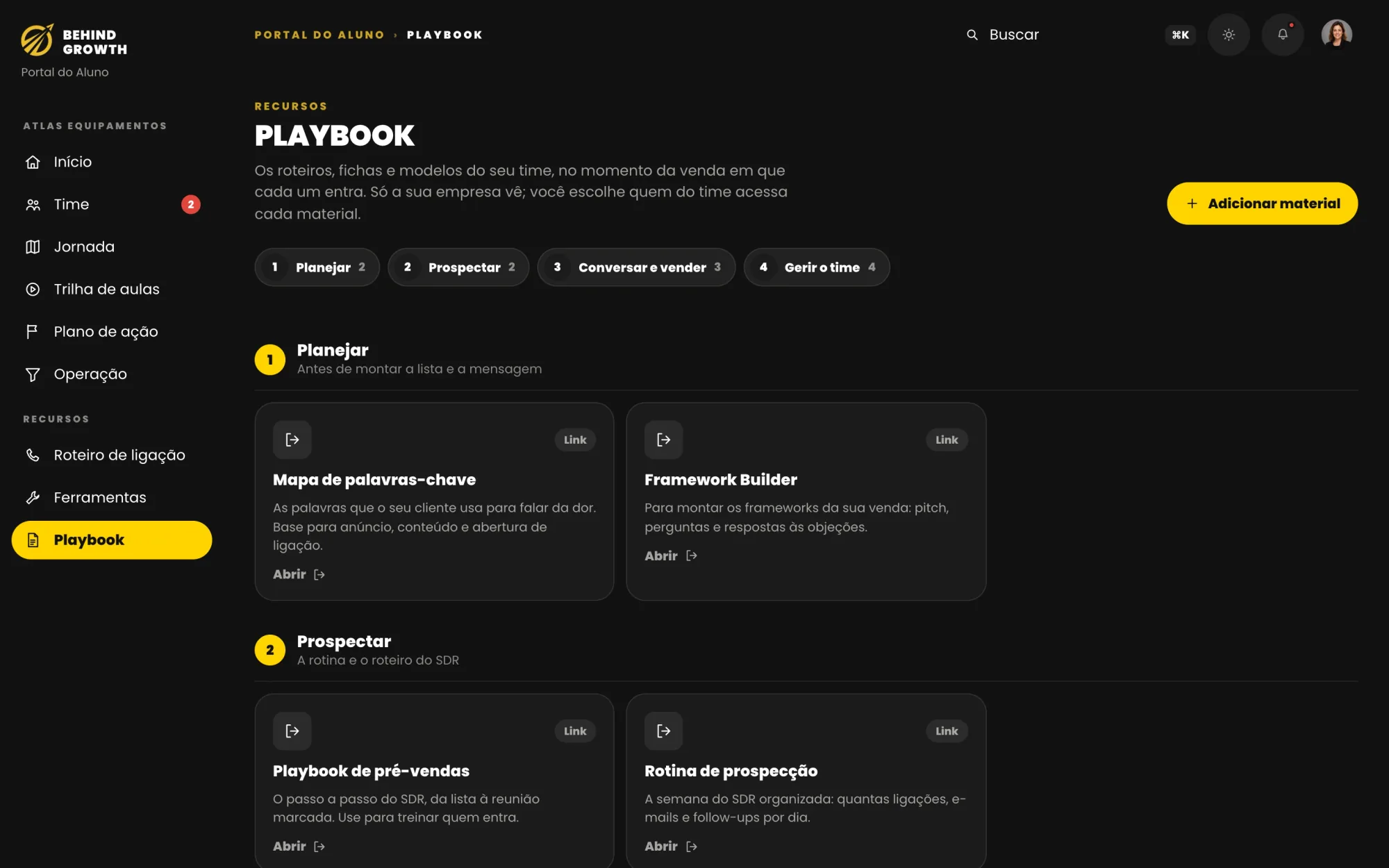Open Rotina de prospecção via Abrir

671,846
